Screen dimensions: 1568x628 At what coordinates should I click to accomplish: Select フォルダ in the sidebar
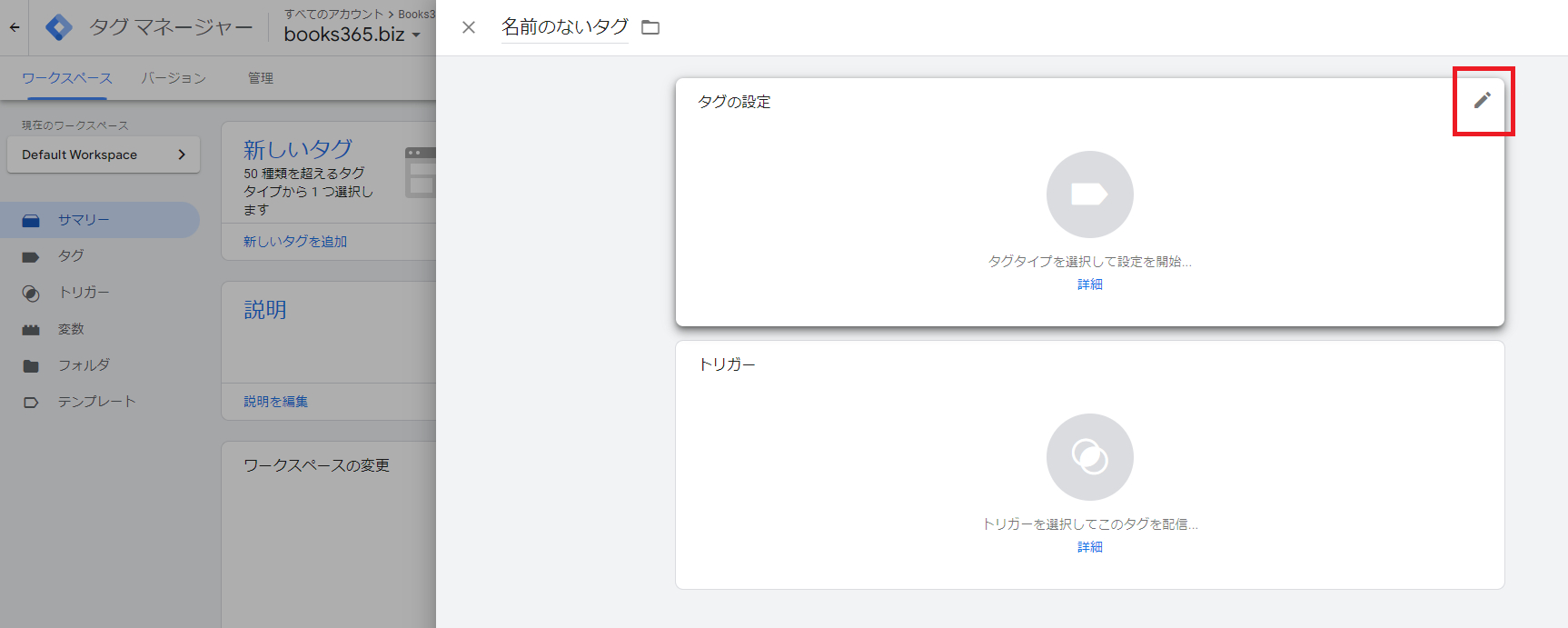click(x=100, y=365)
